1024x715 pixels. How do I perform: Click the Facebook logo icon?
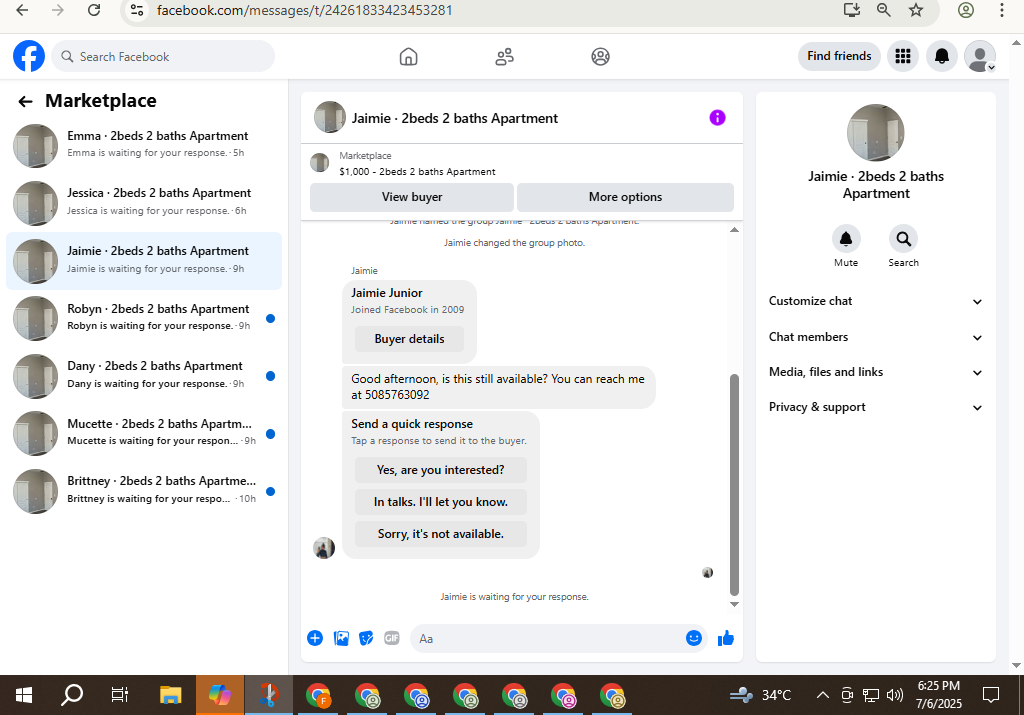click(29, 56)
